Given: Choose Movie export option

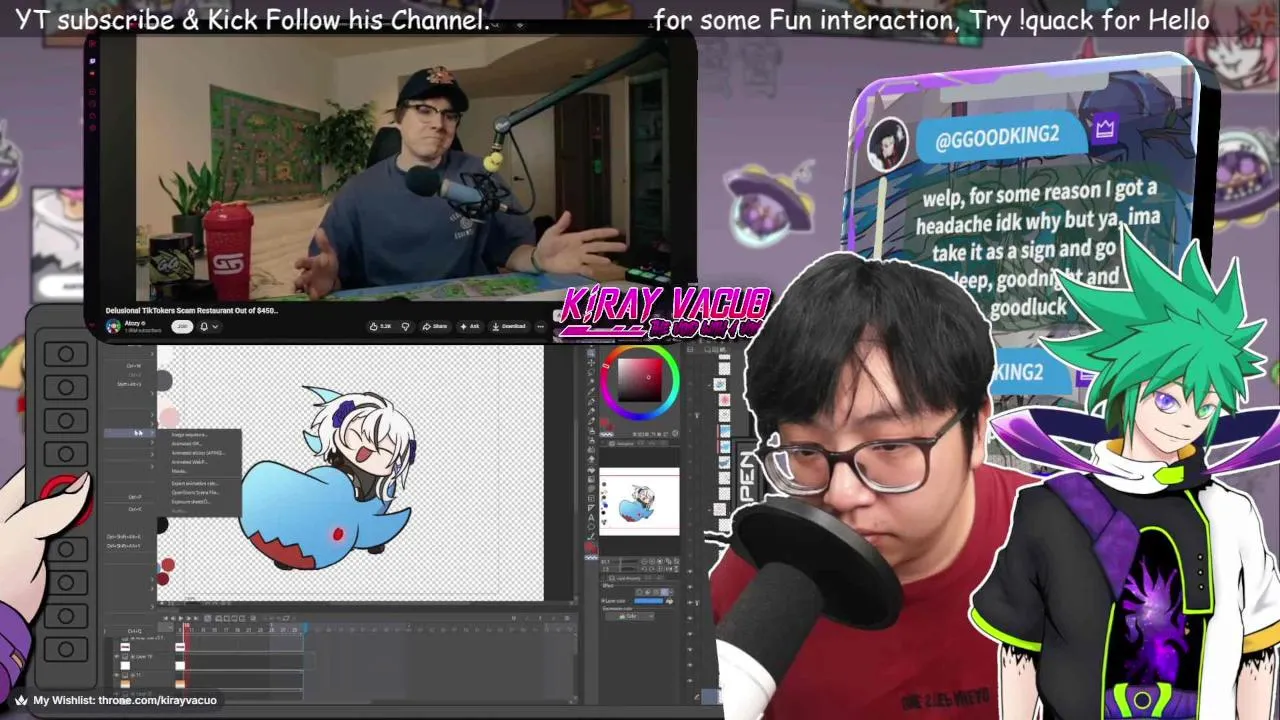Looking at the screenshot, I should click(179, 471).
